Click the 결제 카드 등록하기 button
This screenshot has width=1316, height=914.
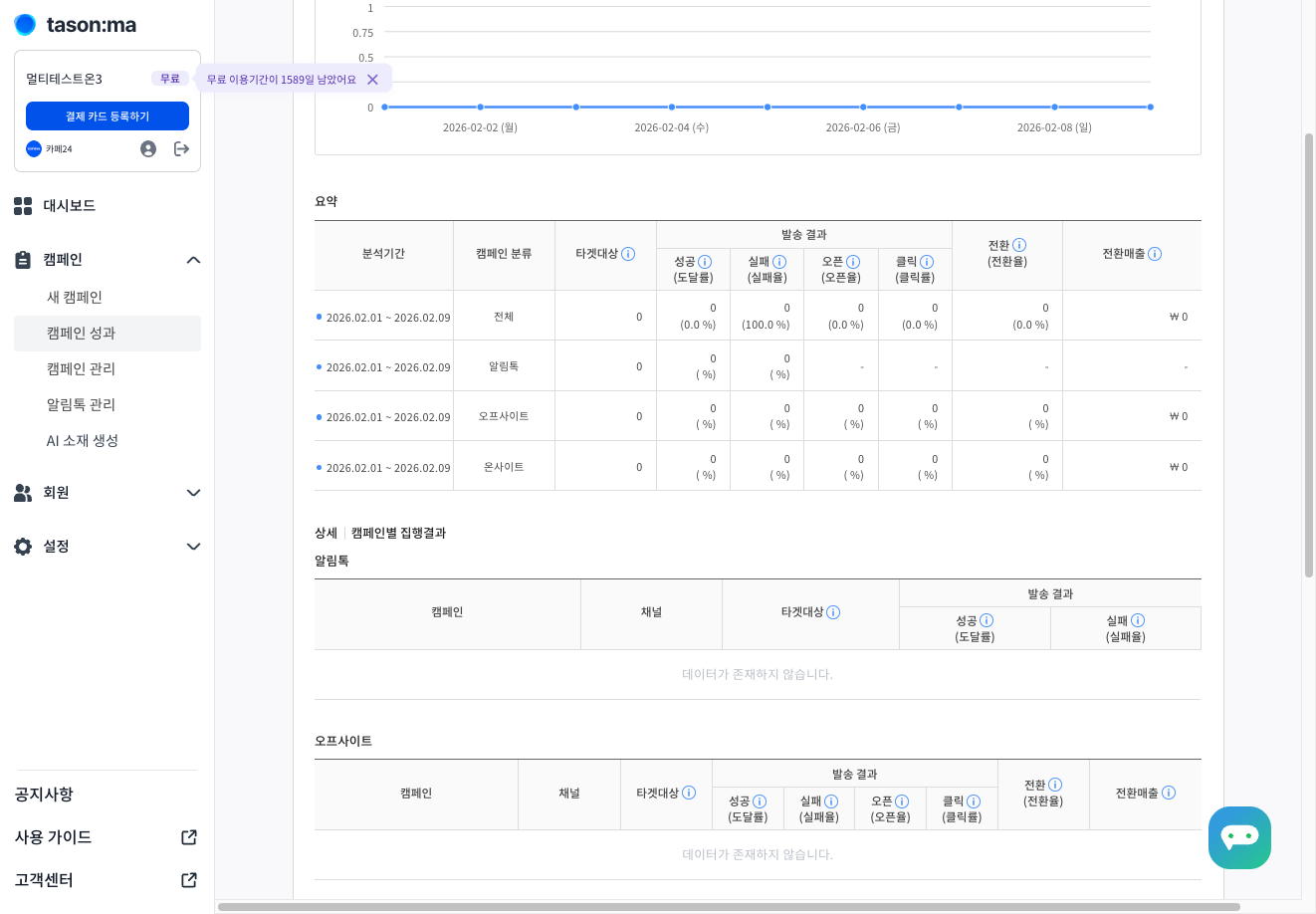pos(108,116)
